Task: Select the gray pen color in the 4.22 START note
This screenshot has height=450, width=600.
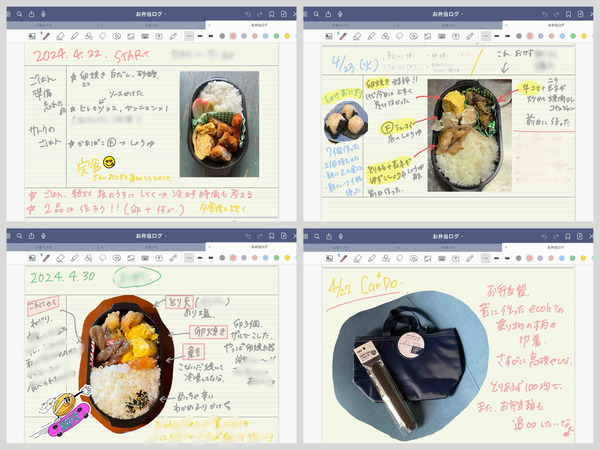Action: 222,36
